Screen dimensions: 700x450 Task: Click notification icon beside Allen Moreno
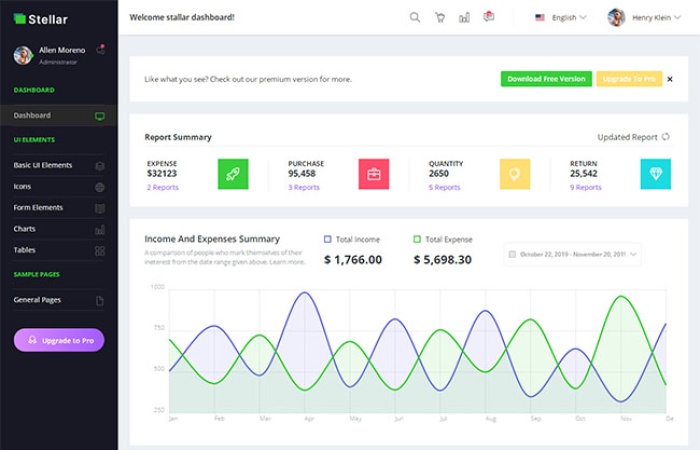(100, 50)
